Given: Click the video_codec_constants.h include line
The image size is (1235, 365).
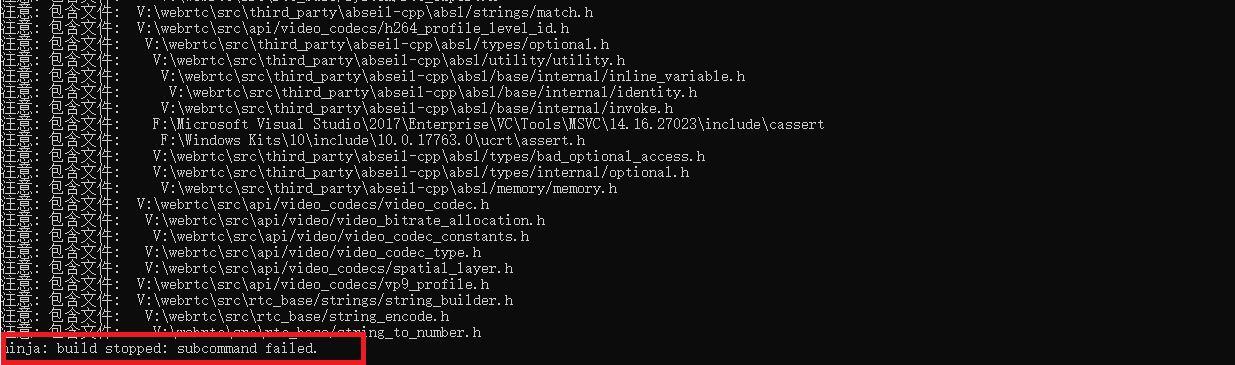Looking at the screenshot, I should [265, 237].
